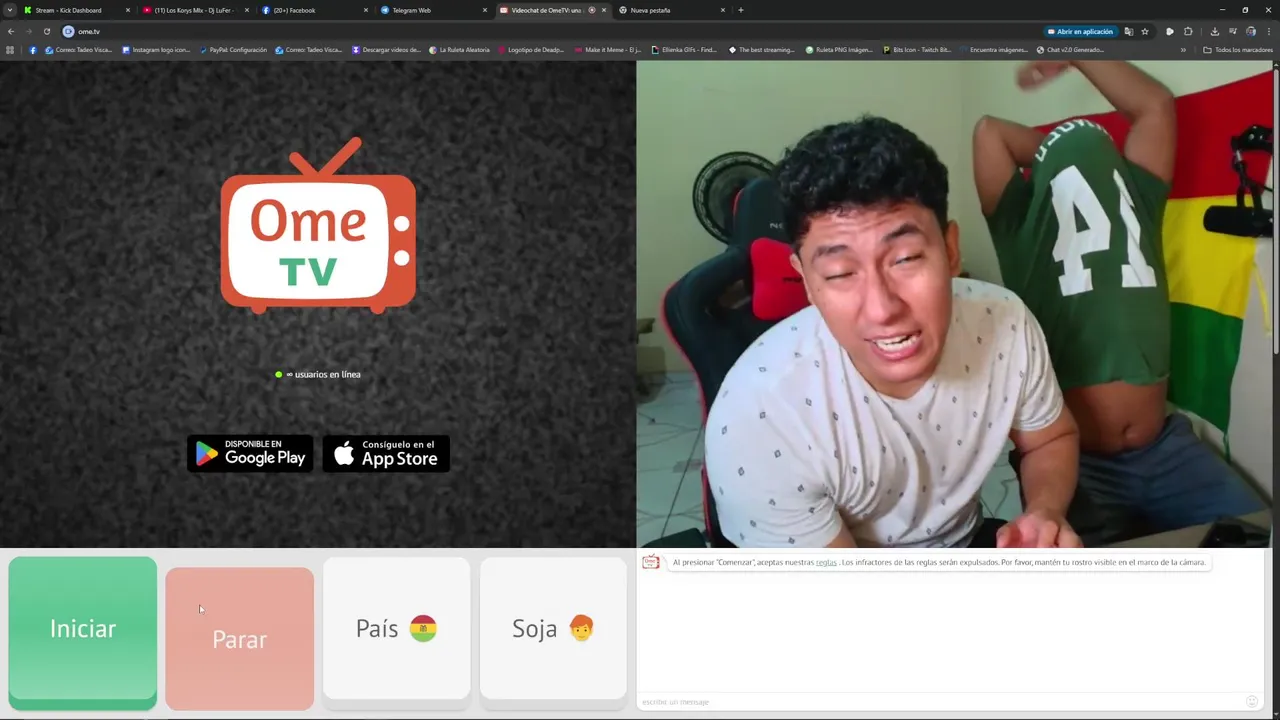This screenshot has height=720, width=1280.
Task: Open the reglas link in chat
Action: click(x=826, y=563)
